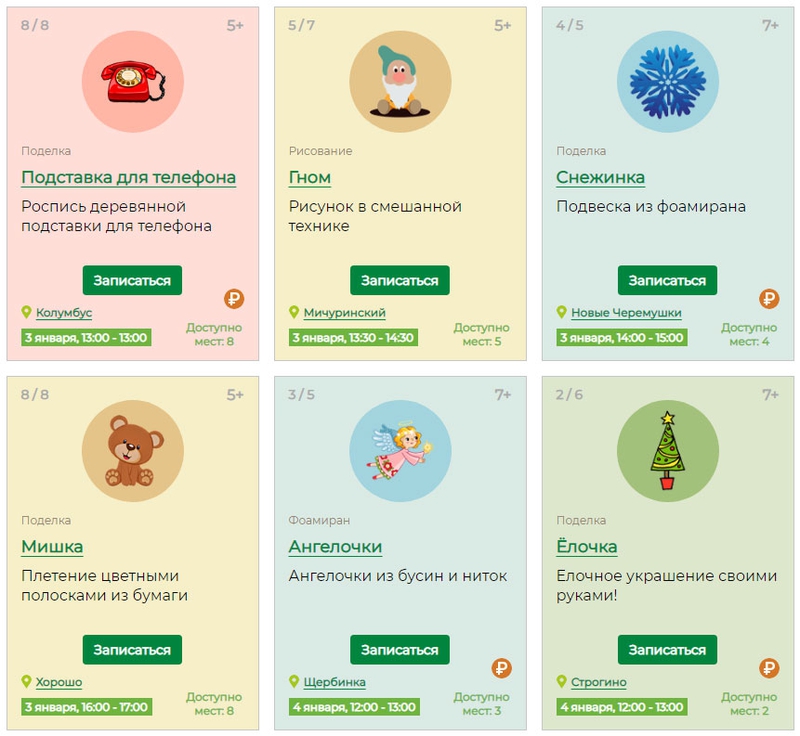
Task: Click ruble icon on Снежинка card
Action: 769,298
